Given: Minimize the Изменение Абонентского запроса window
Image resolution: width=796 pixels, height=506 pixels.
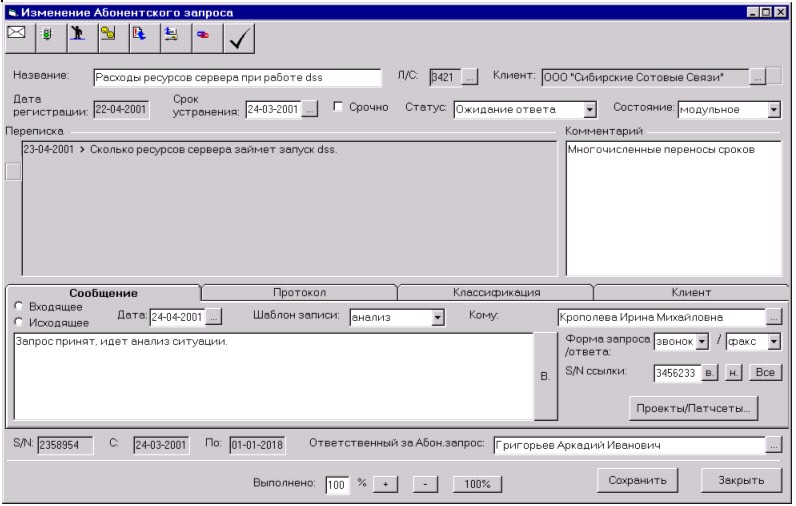Looking at the screenshot, I should (x=753, y=12).
